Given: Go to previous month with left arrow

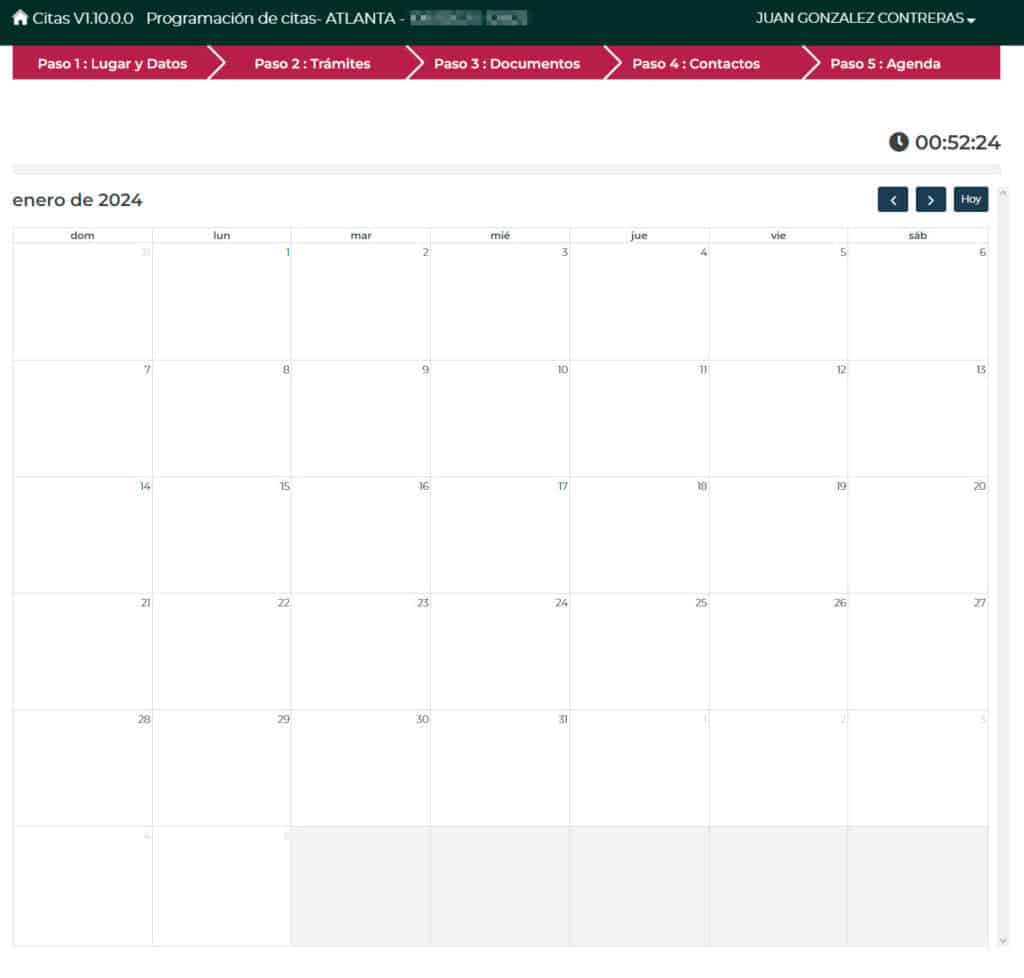Looking at the screenshot, I should (892, 200).
